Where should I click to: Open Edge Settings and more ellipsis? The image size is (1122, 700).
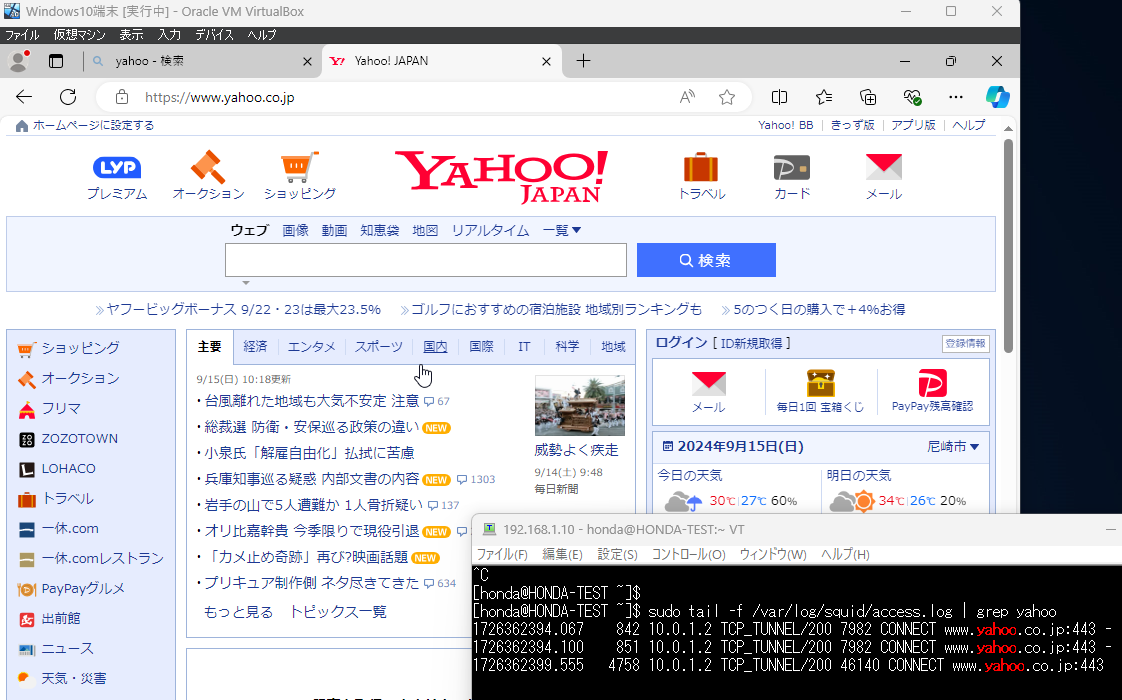pos(955,97)
